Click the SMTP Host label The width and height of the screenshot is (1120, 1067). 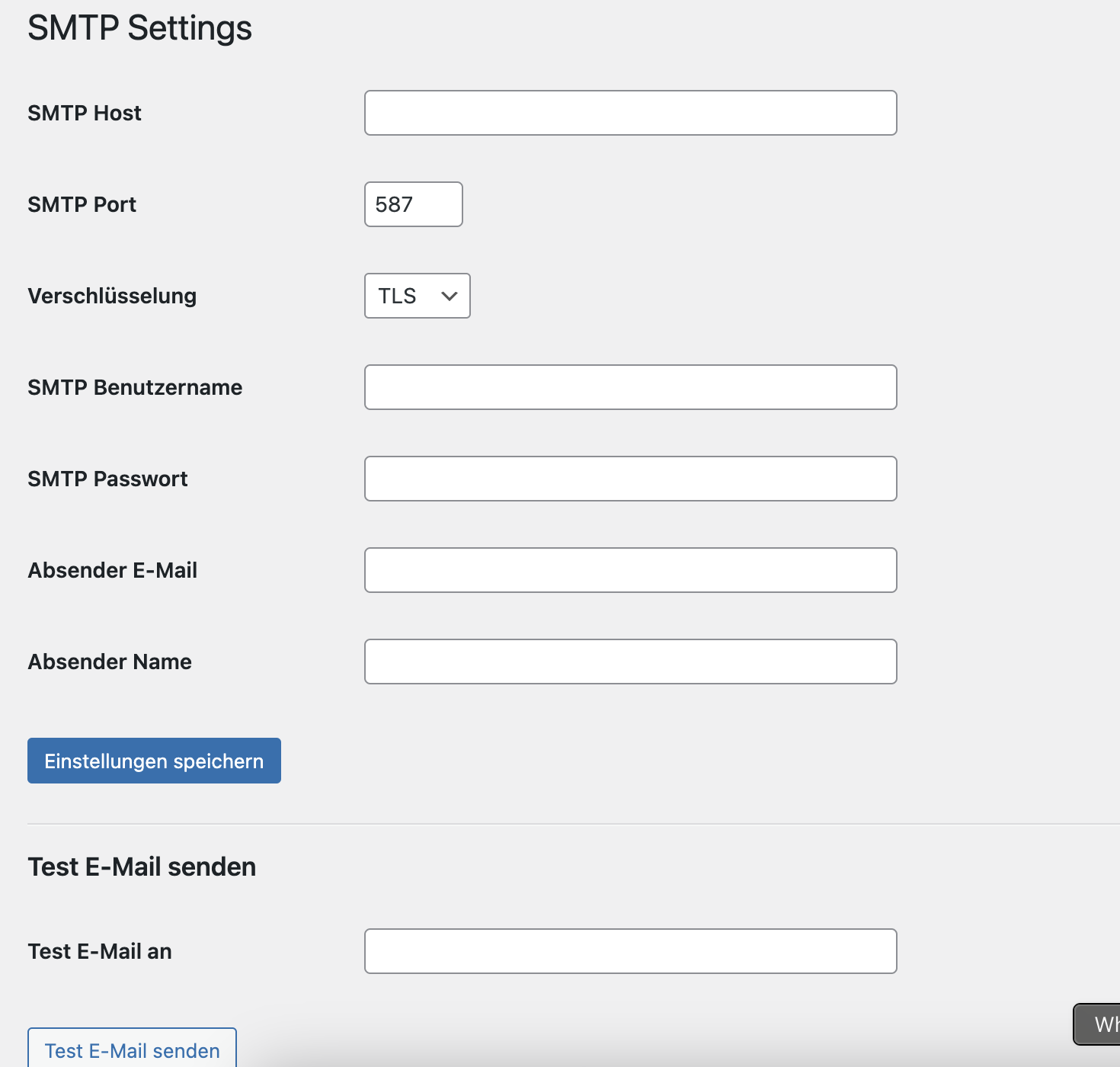(85, 113)
